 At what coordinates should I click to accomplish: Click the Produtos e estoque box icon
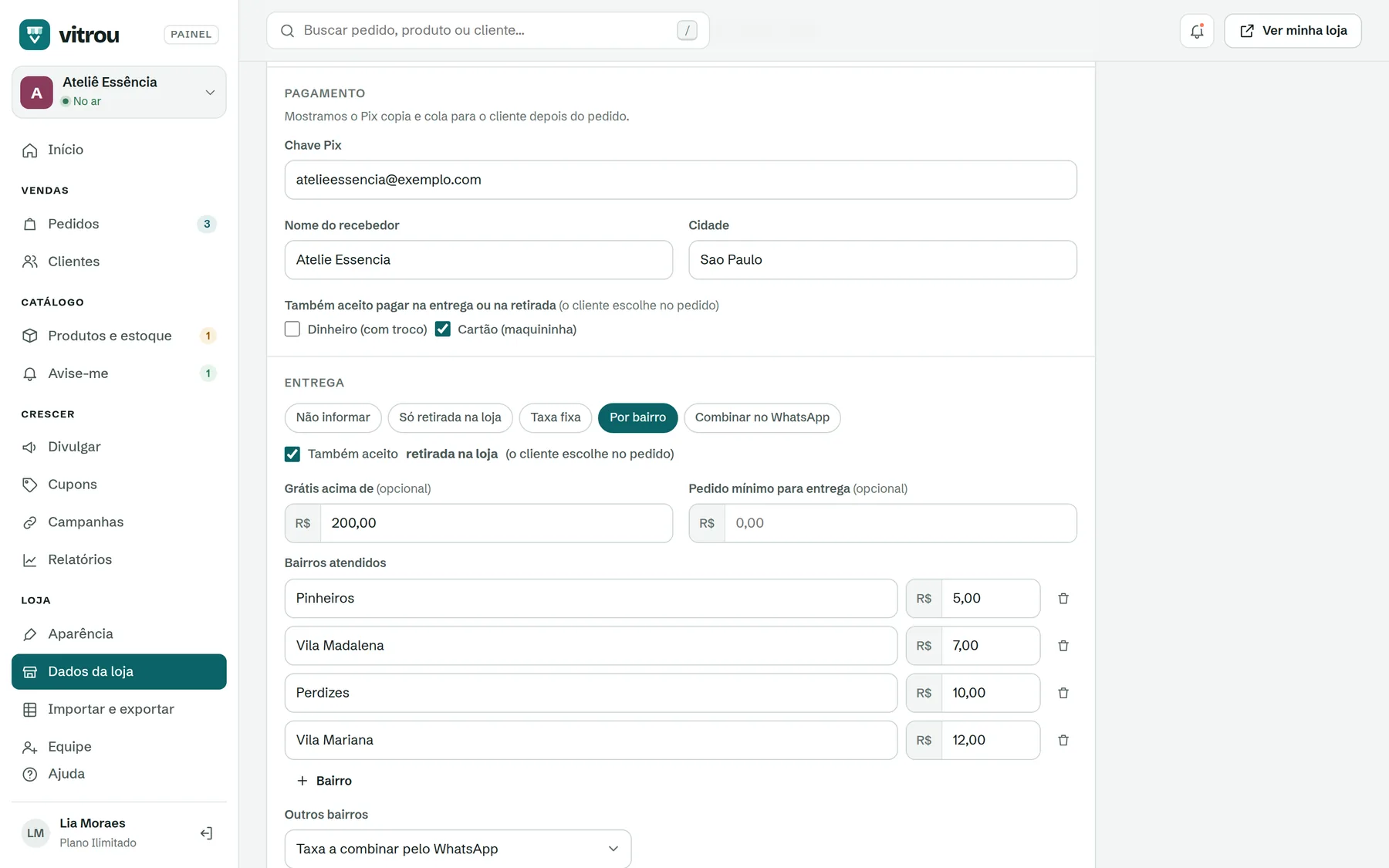[x=30, y=336]
